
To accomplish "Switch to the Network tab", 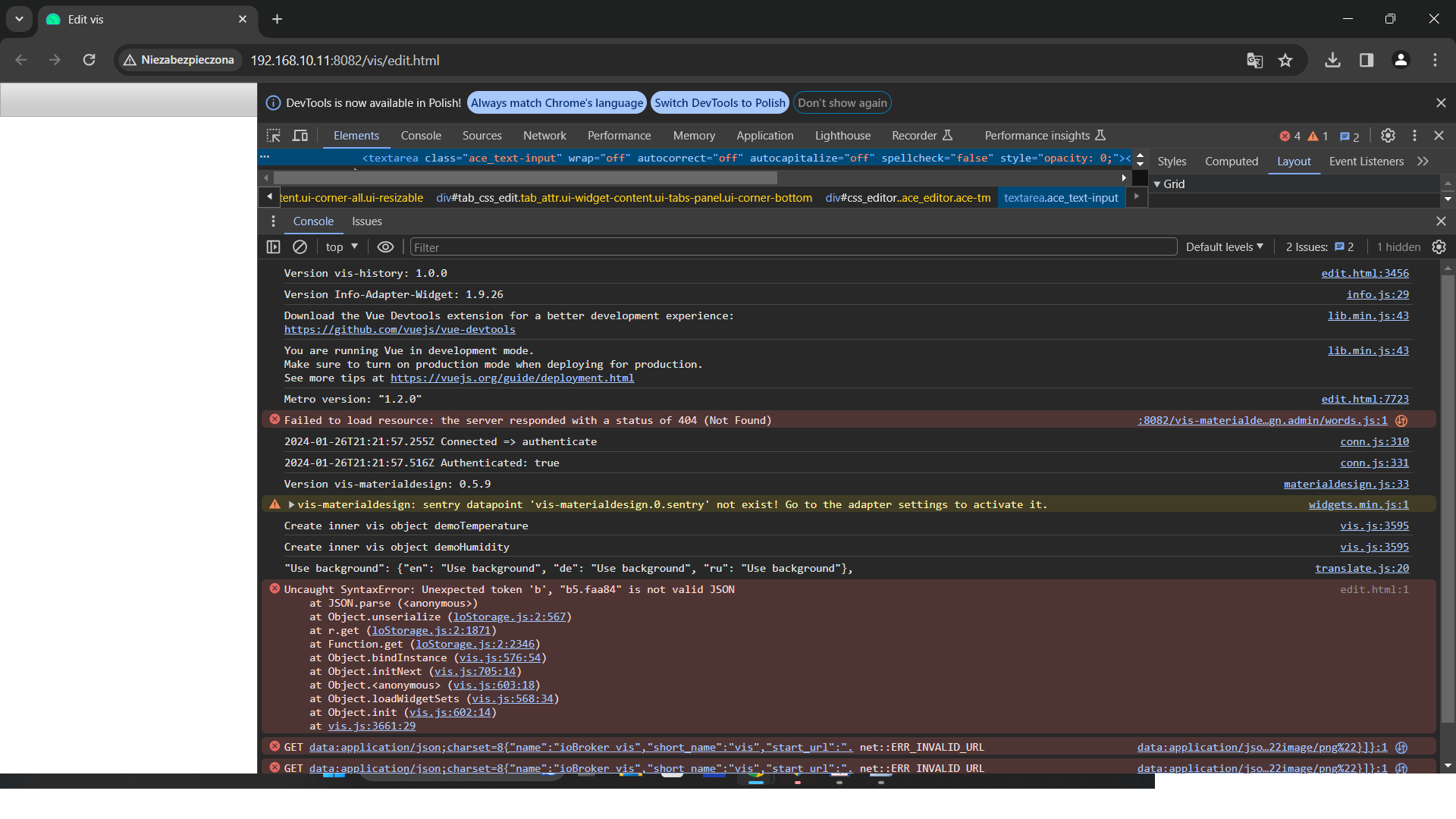I will [x=544, y=136].
